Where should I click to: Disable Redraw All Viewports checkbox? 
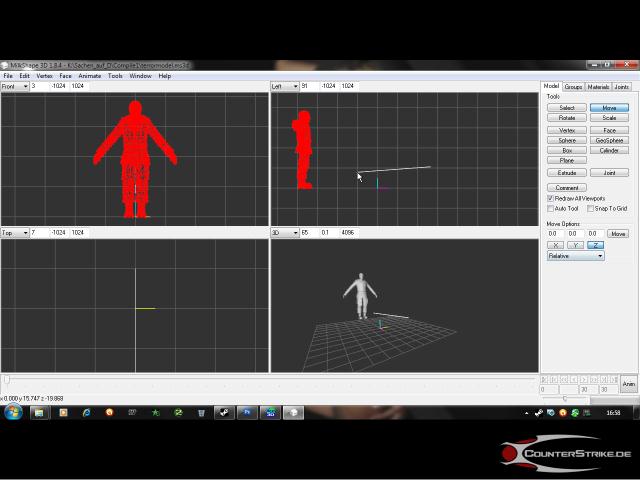point(551,198)
